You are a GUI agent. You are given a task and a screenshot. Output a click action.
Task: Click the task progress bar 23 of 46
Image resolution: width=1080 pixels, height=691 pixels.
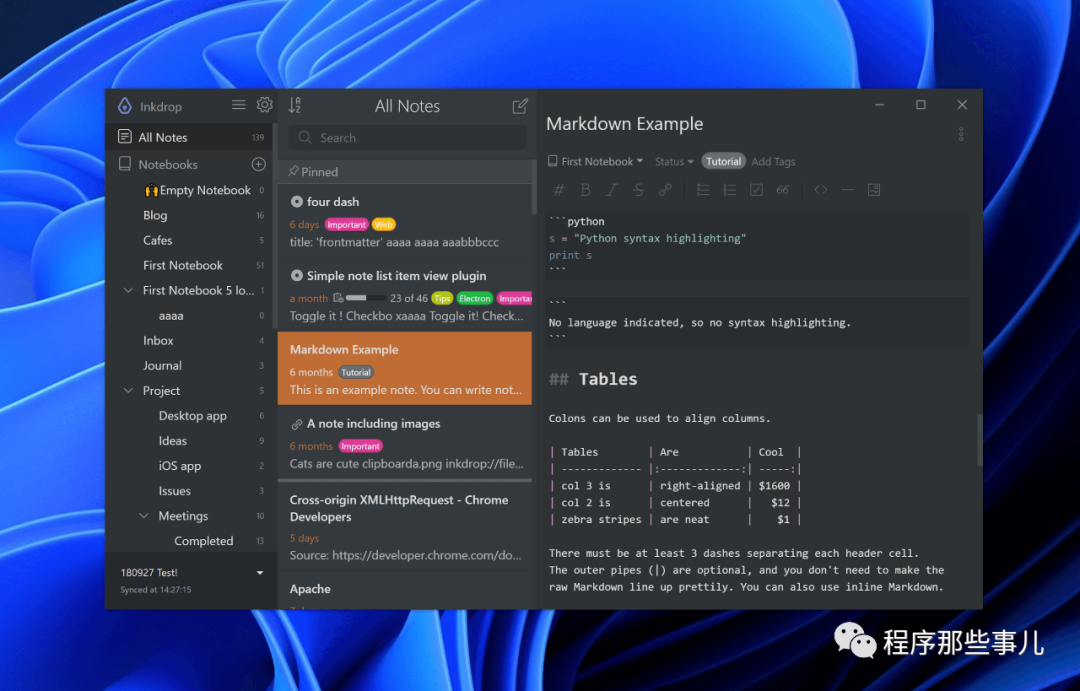(366, 298)
